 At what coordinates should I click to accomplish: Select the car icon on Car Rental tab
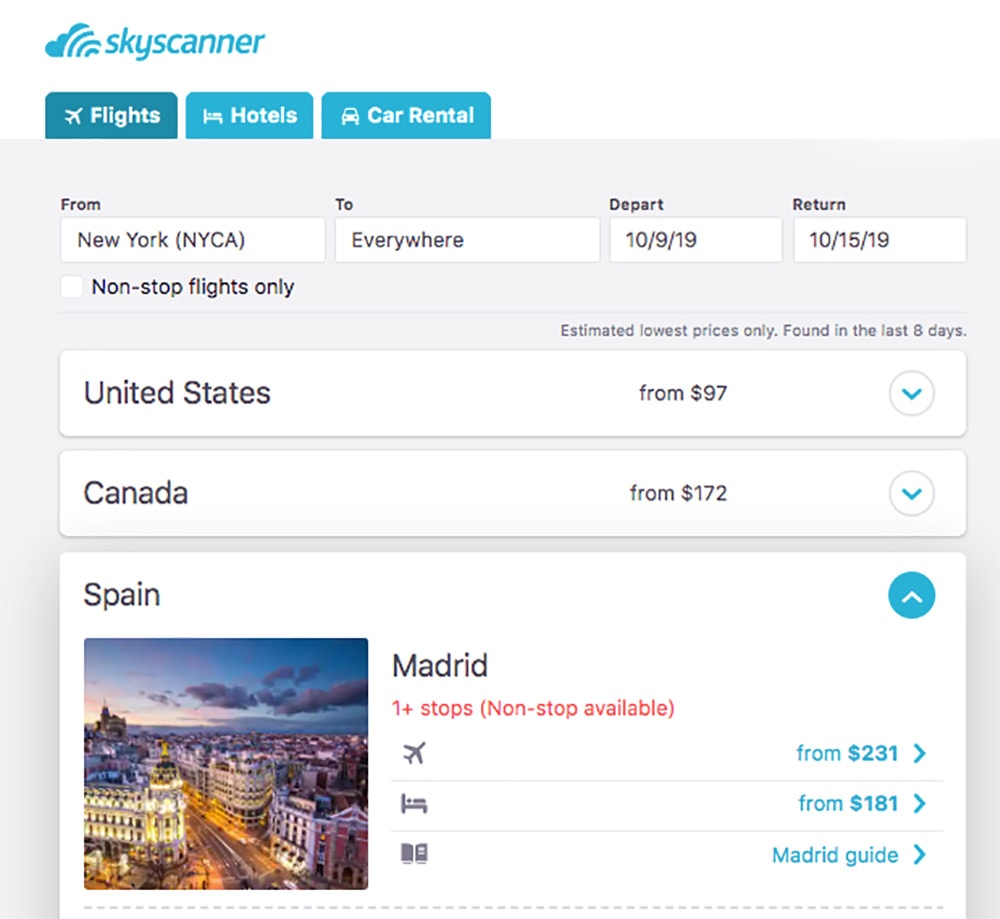[348, 116]
